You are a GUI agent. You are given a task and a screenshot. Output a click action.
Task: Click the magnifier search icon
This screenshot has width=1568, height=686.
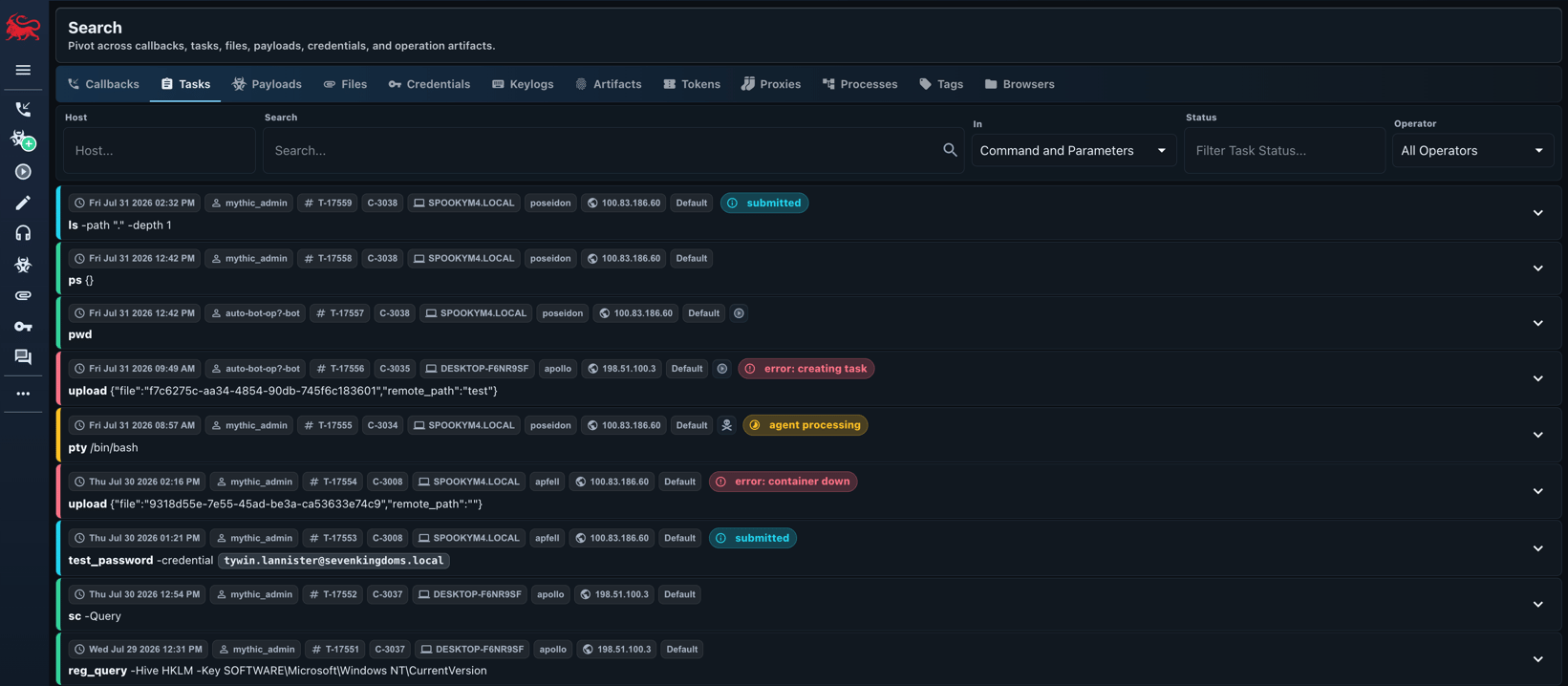pos(950,150)
